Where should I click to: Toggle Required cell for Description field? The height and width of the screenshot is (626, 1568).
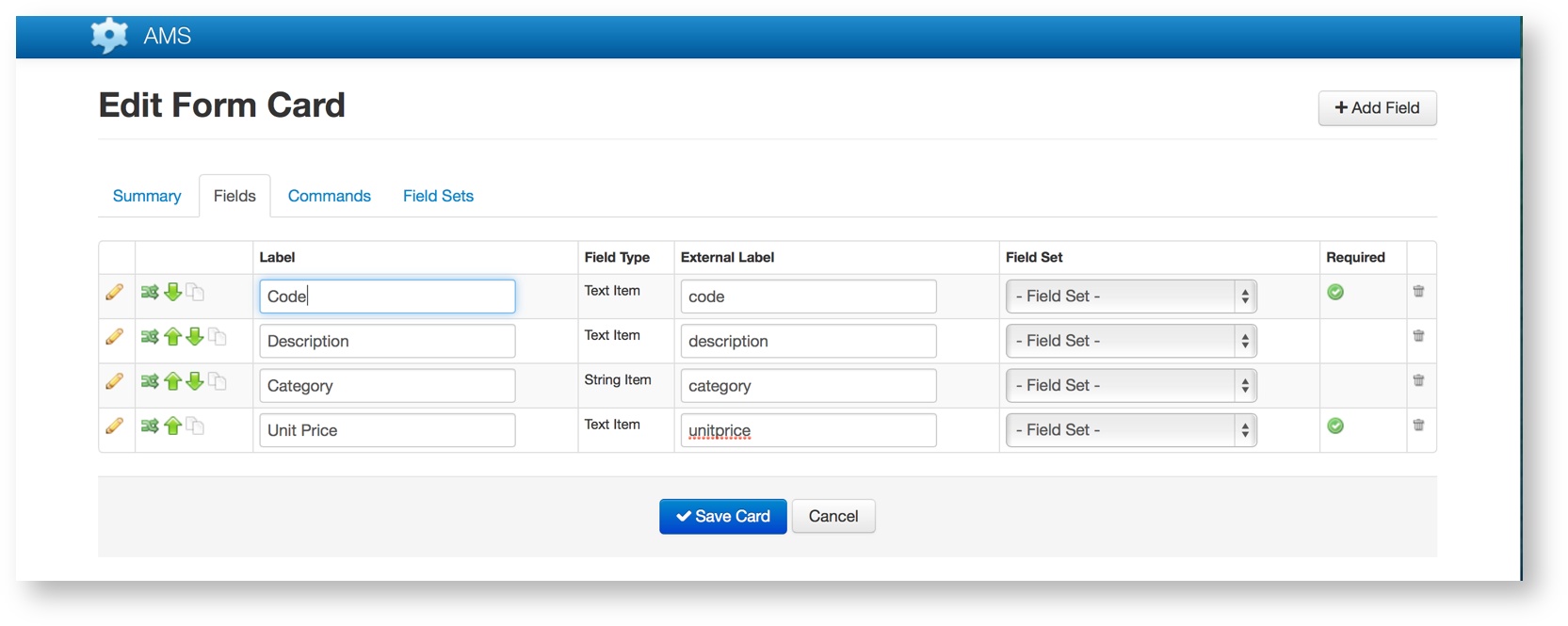(1362, 341)
